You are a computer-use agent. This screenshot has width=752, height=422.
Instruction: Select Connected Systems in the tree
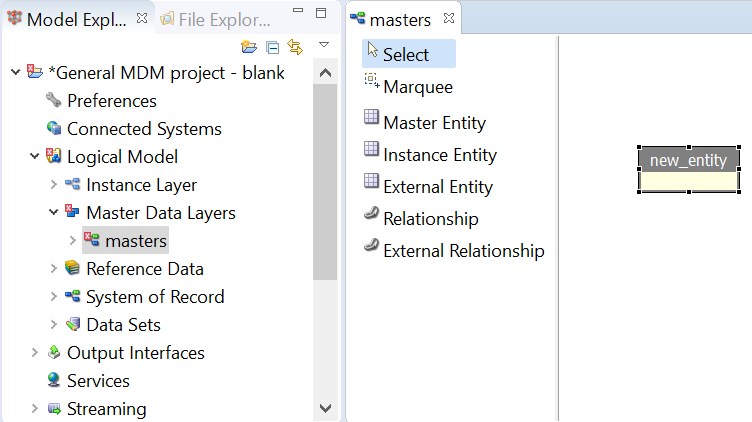[x=143, y=129]
